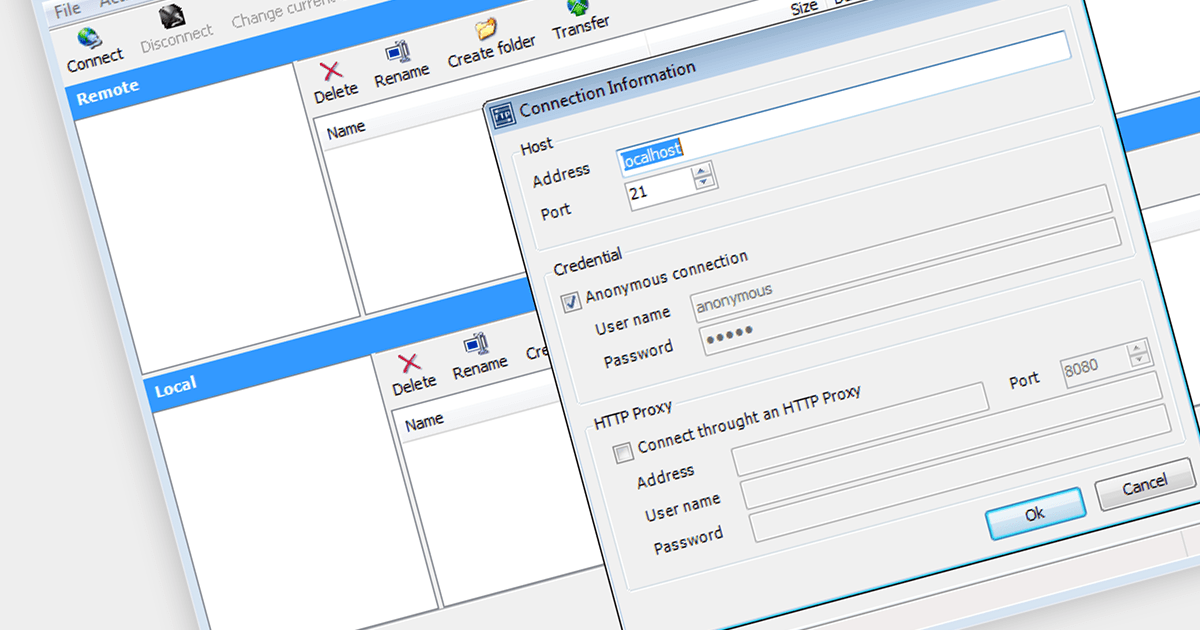This screenshot has width=1200, height=630.
Task: Click the Transfer toolbar icon
Action: pos(578,8)
